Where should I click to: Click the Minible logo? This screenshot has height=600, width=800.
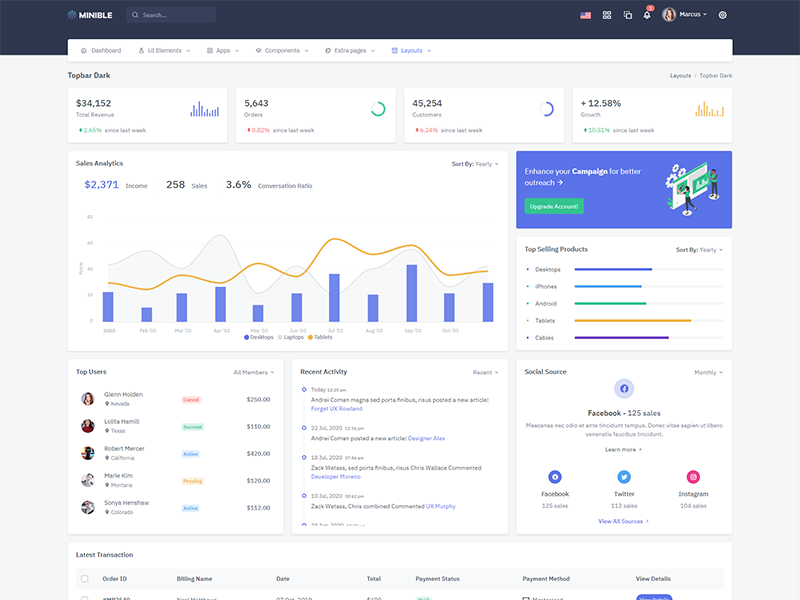(93, 15)
